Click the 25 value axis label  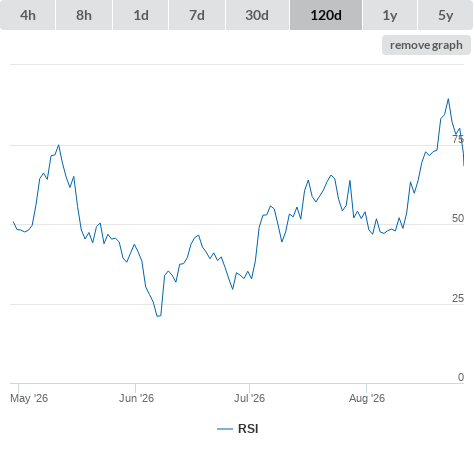click(458, 298)
